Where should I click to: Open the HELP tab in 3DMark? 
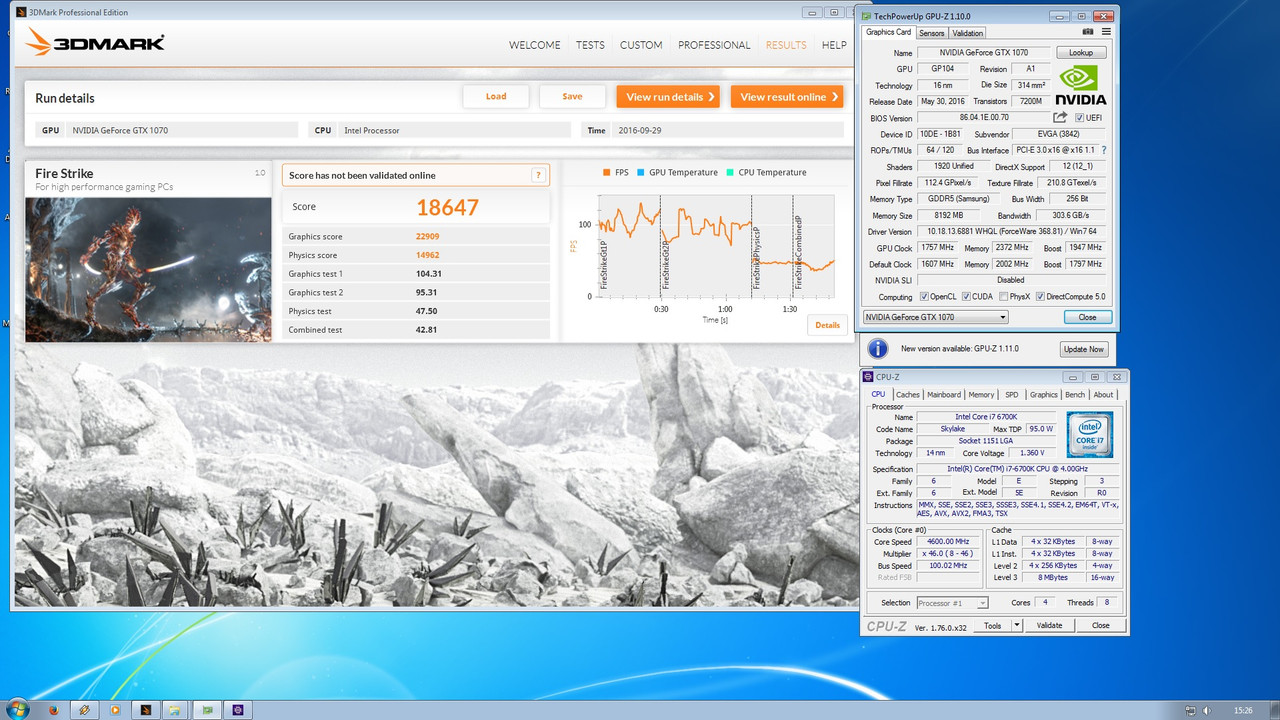(x=834, y=45)
